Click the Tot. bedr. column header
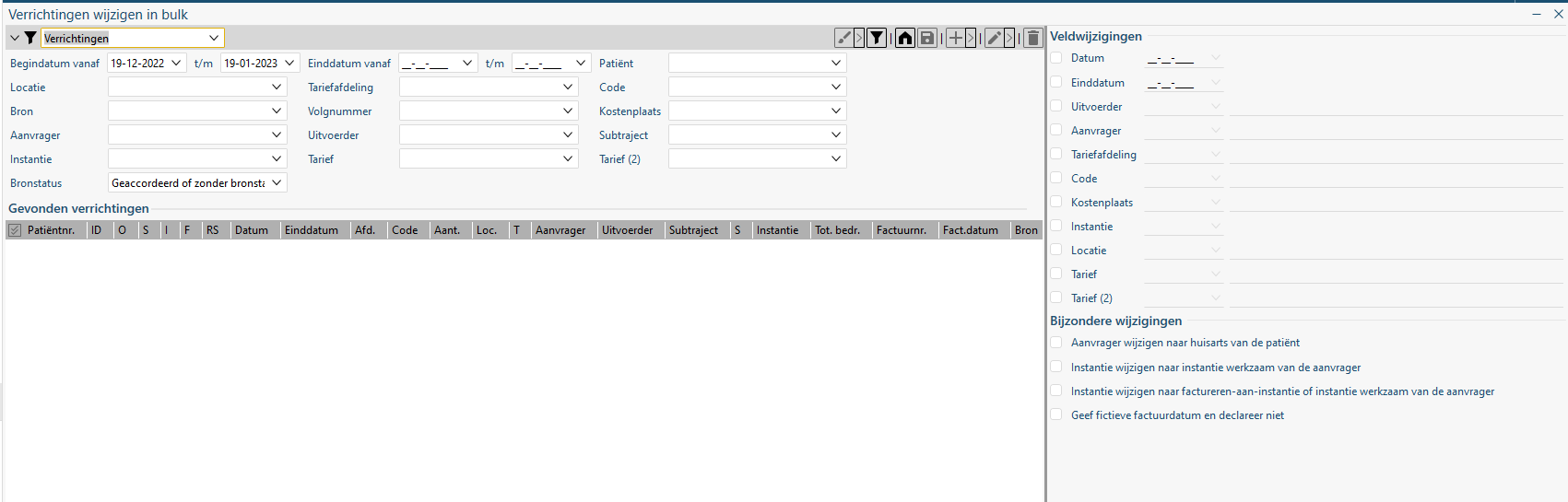 pos(837,230)
